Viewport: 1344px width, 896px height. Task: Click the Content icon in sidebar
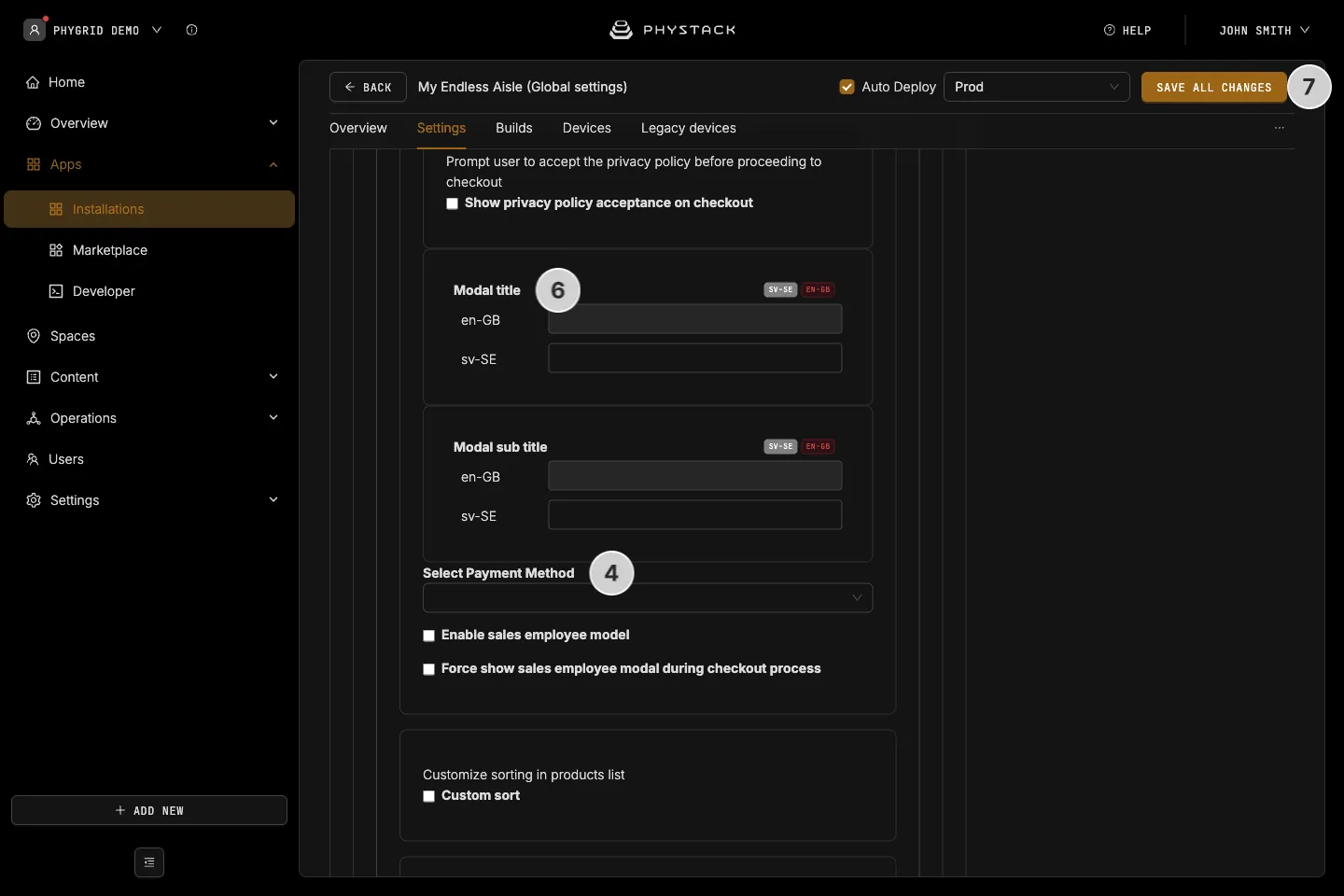point(34,377)
